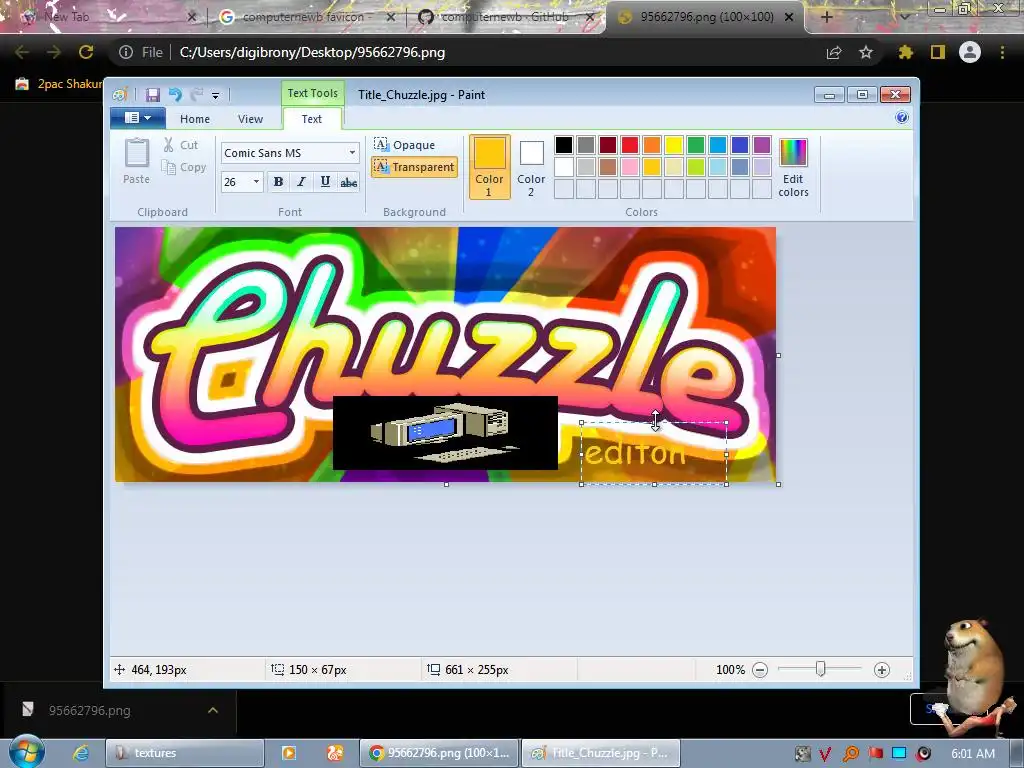Toggle Bold text formatting
Screen dimensions: 1024x768
278,182
